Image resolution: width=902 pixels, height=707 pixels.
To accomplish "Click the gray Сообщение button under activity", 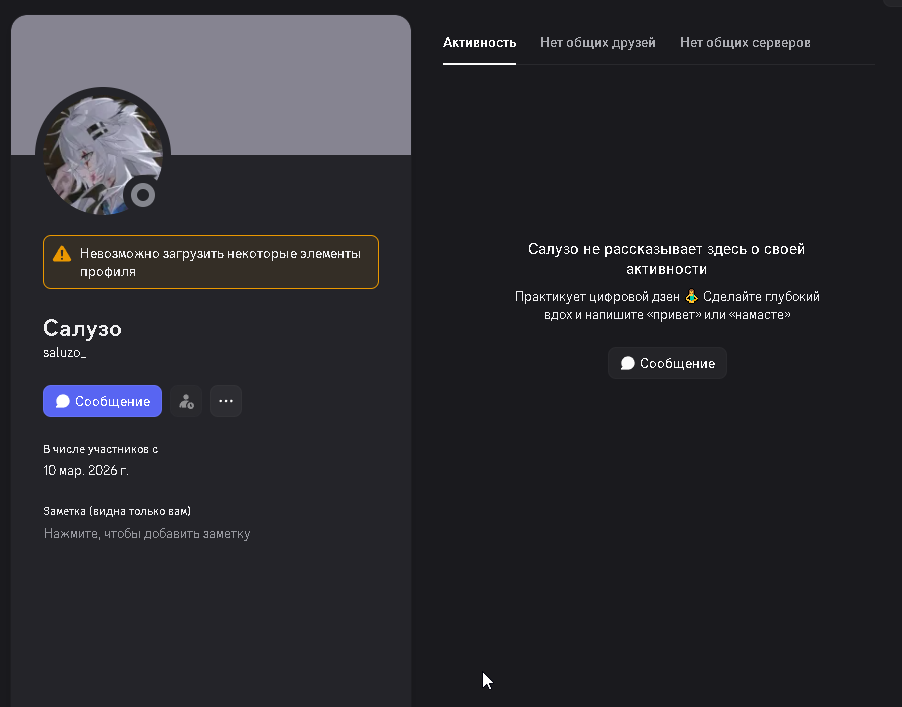I will point(667,363).
